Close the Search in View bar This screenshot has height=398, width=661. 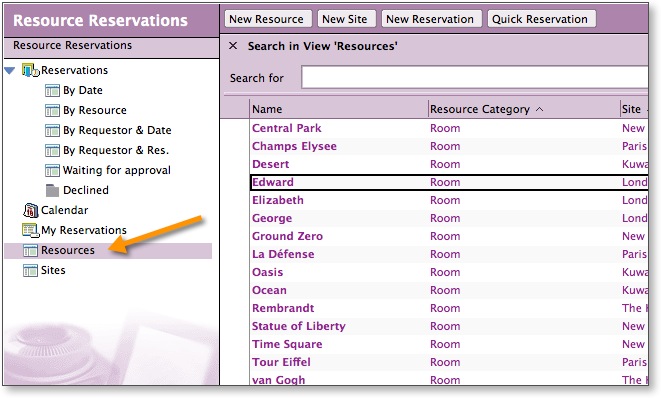[233, 46]
